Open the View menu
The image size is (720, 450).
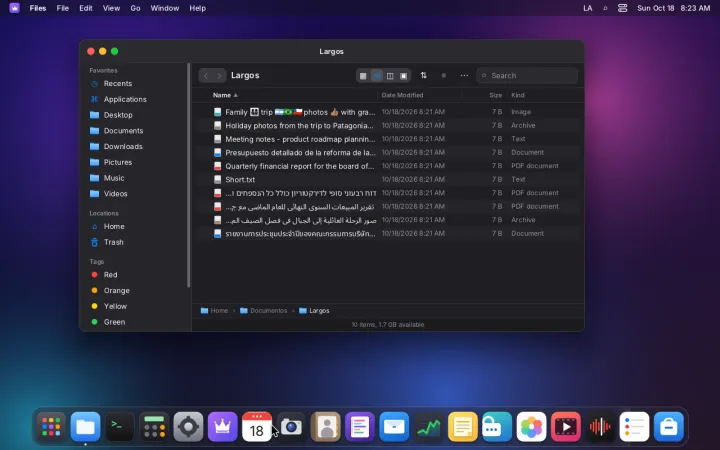pos(111,8)
